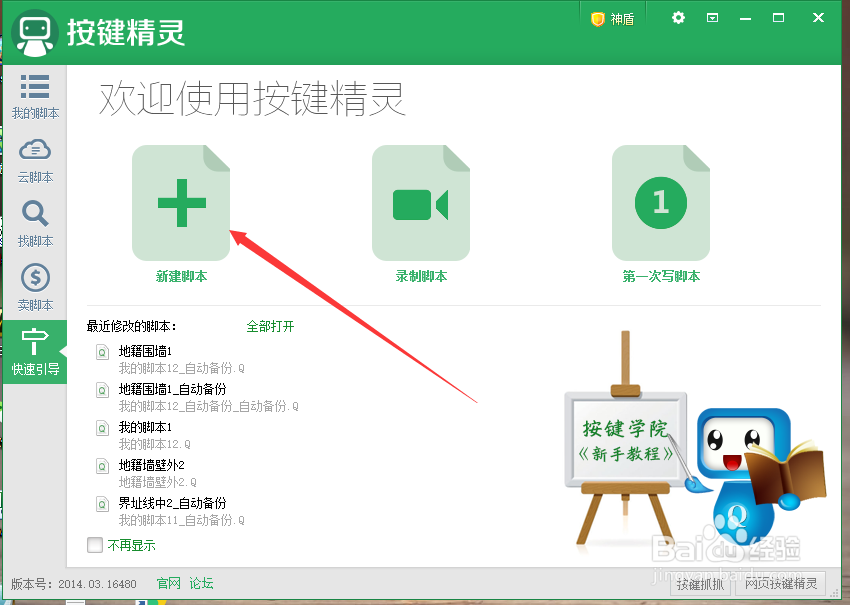Open the title bar dropdown menu icon
850x605 pixels.
coord(712,18)
